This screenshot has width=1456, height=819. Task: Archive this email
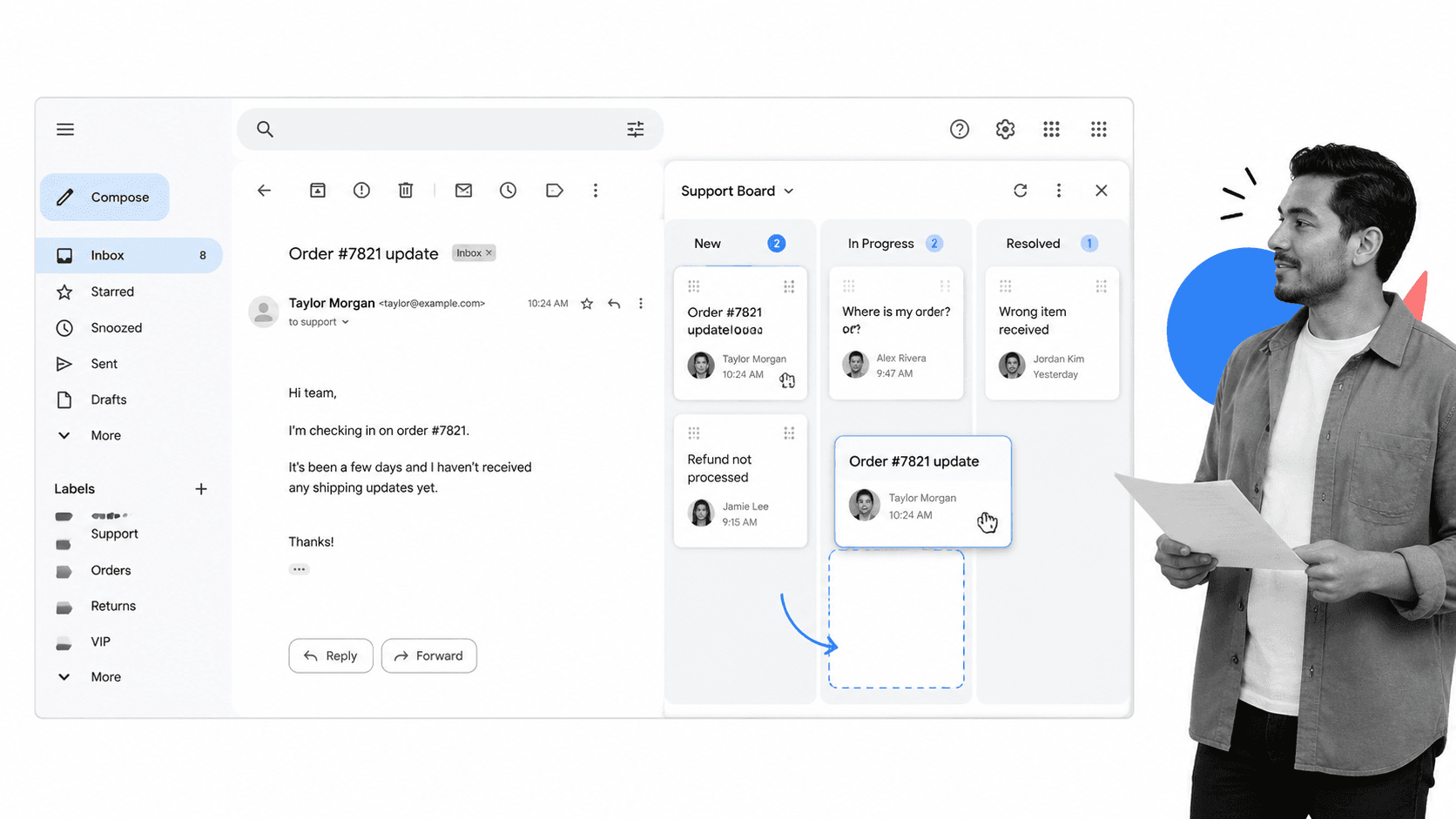[318, 191]
